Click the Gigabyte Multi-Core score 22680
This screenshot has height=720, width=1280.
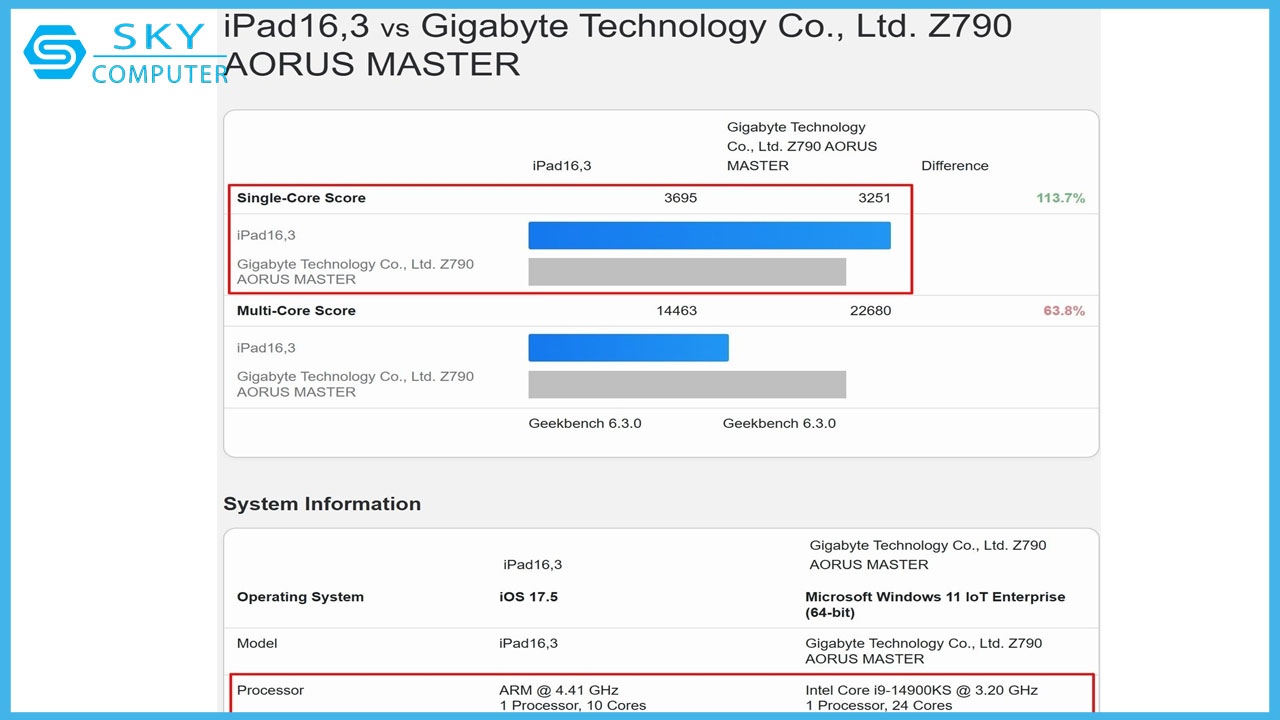coord(870,311)
